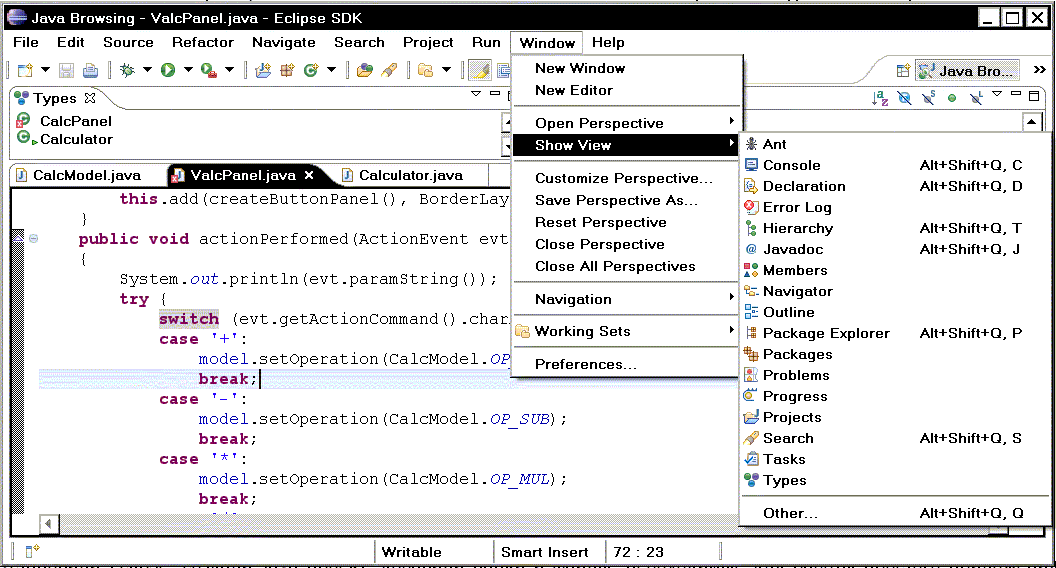Click the New Java Class icon

point(311,70)
